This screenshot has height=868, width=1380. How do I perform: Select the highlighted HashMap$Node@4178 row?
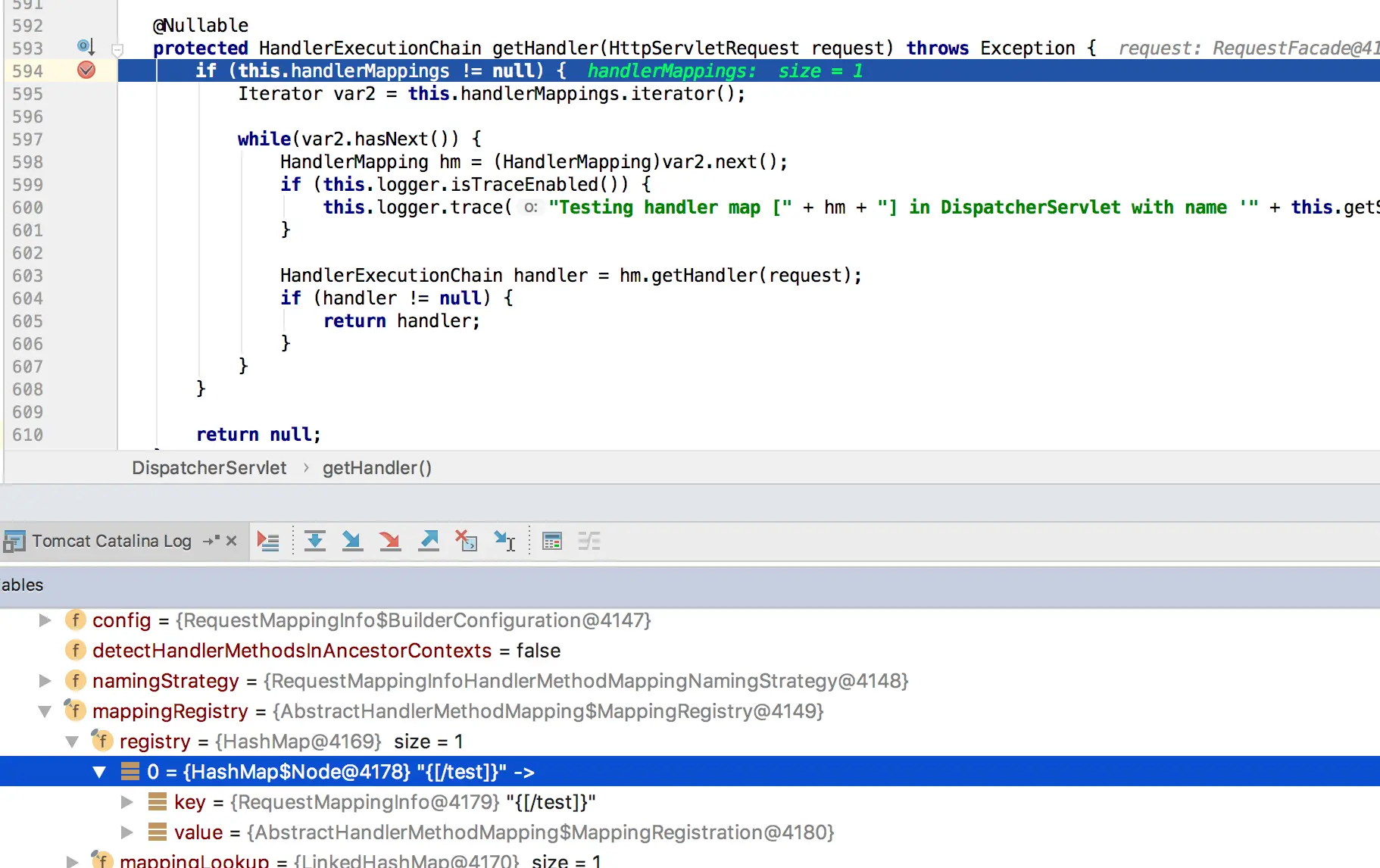(x=690, y=772)
